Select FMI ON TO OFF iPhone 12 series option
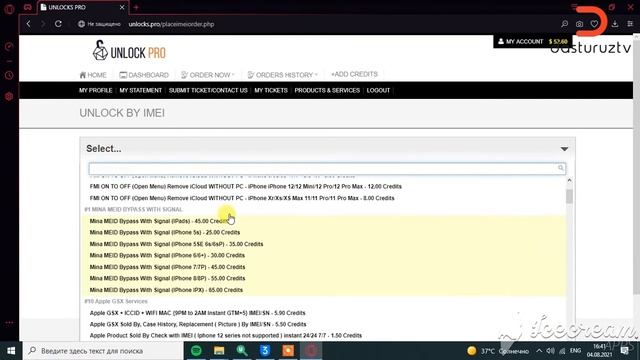The image size is (640, 360). 246,187
